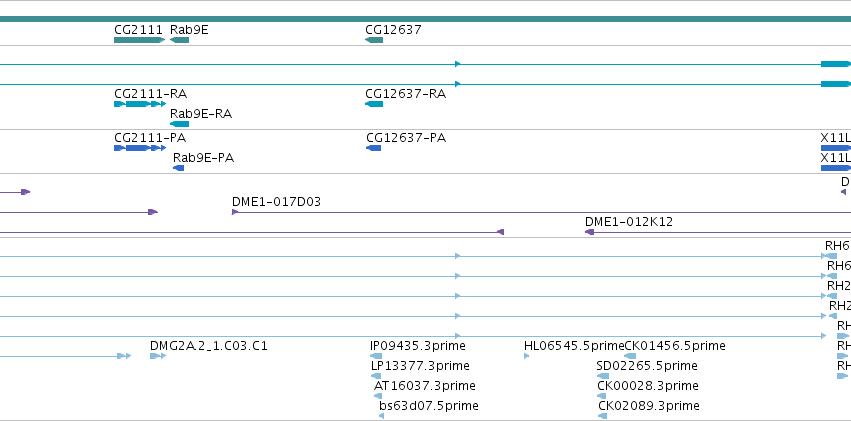Click the CK00028.3prime label
Screen dimensions: 851x421
pyautogui.click(x=648, y=386)
